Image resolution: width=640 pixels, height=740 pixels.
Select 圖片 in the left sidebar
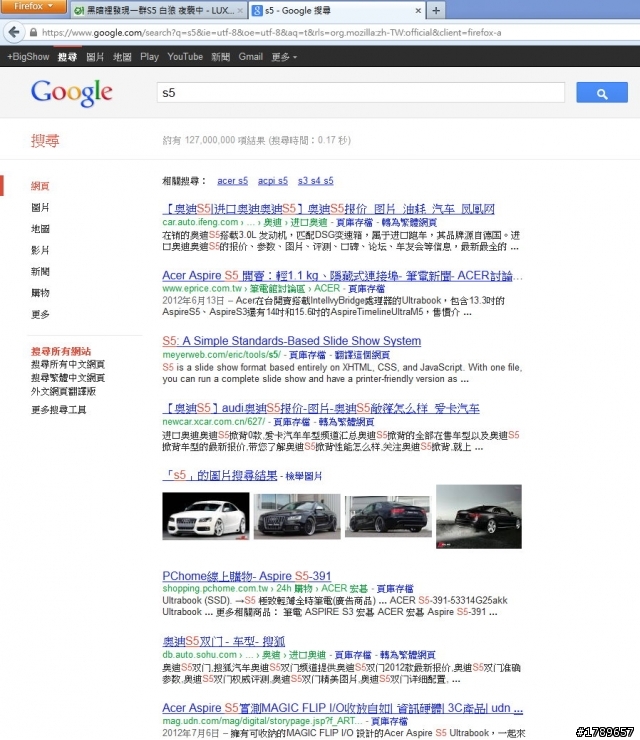(40, 207)
